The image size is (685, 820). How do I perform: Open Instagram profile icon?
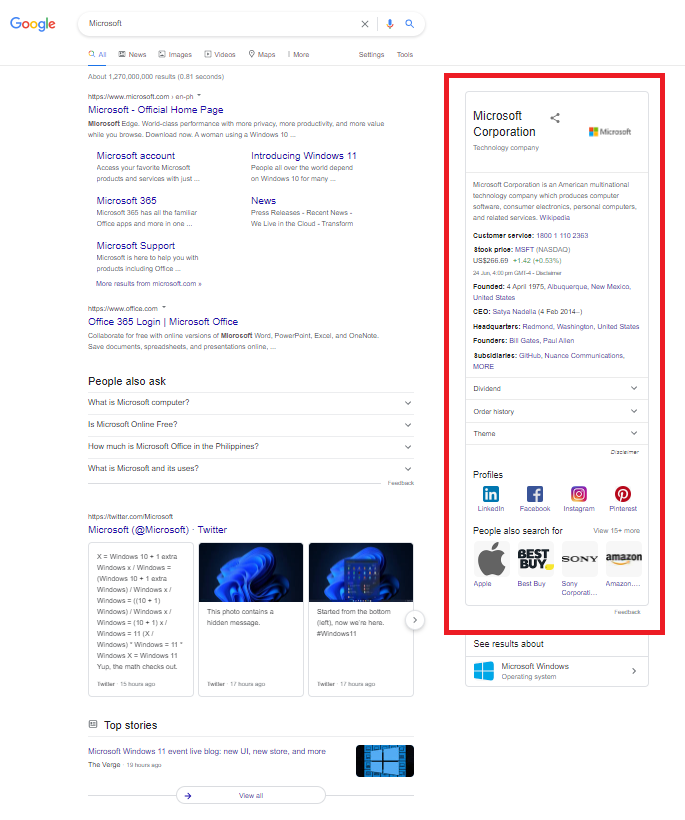[x=579, y=494]
